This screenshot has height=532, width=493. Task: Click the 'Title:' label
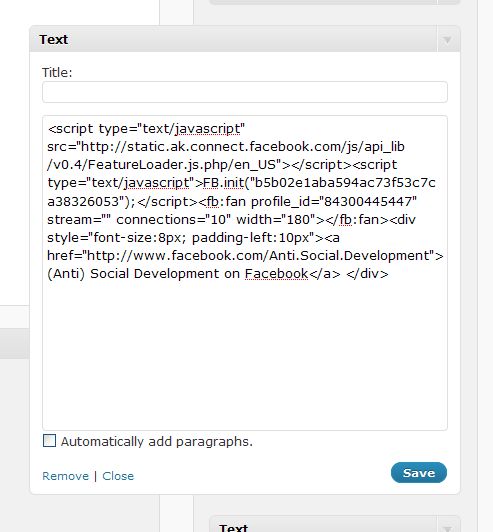pyautogui.click(x=57, y=73)
